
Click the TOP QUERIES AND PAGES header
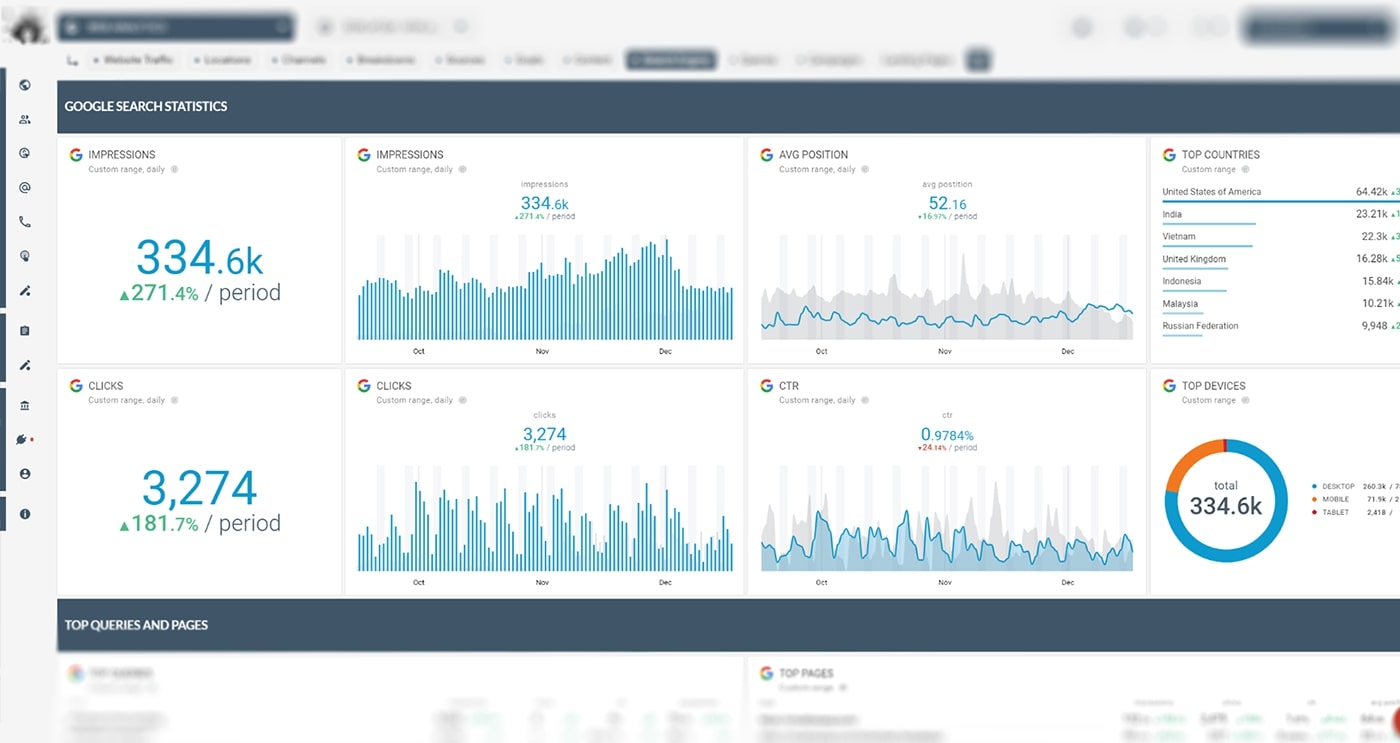(136, 625)
